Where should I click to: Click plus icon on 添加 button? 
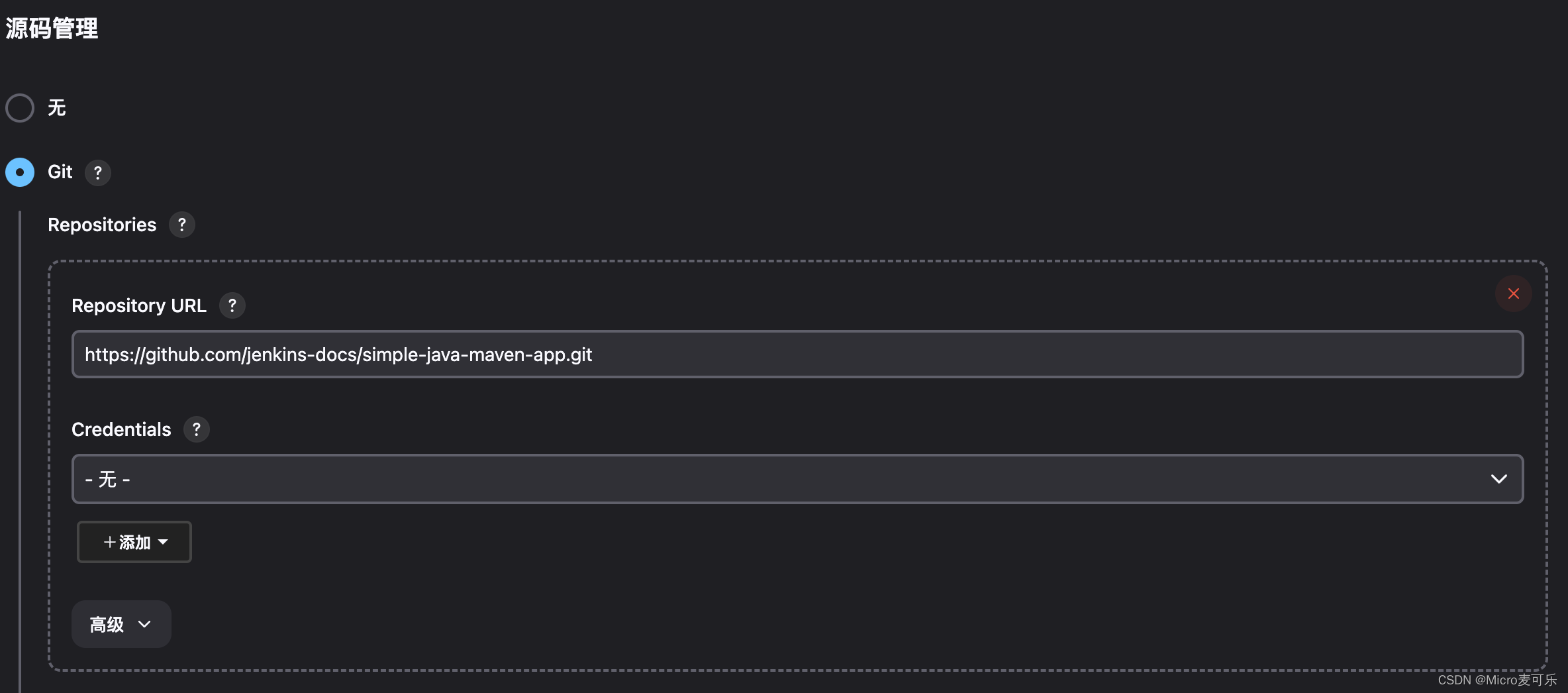pos(109,542)
